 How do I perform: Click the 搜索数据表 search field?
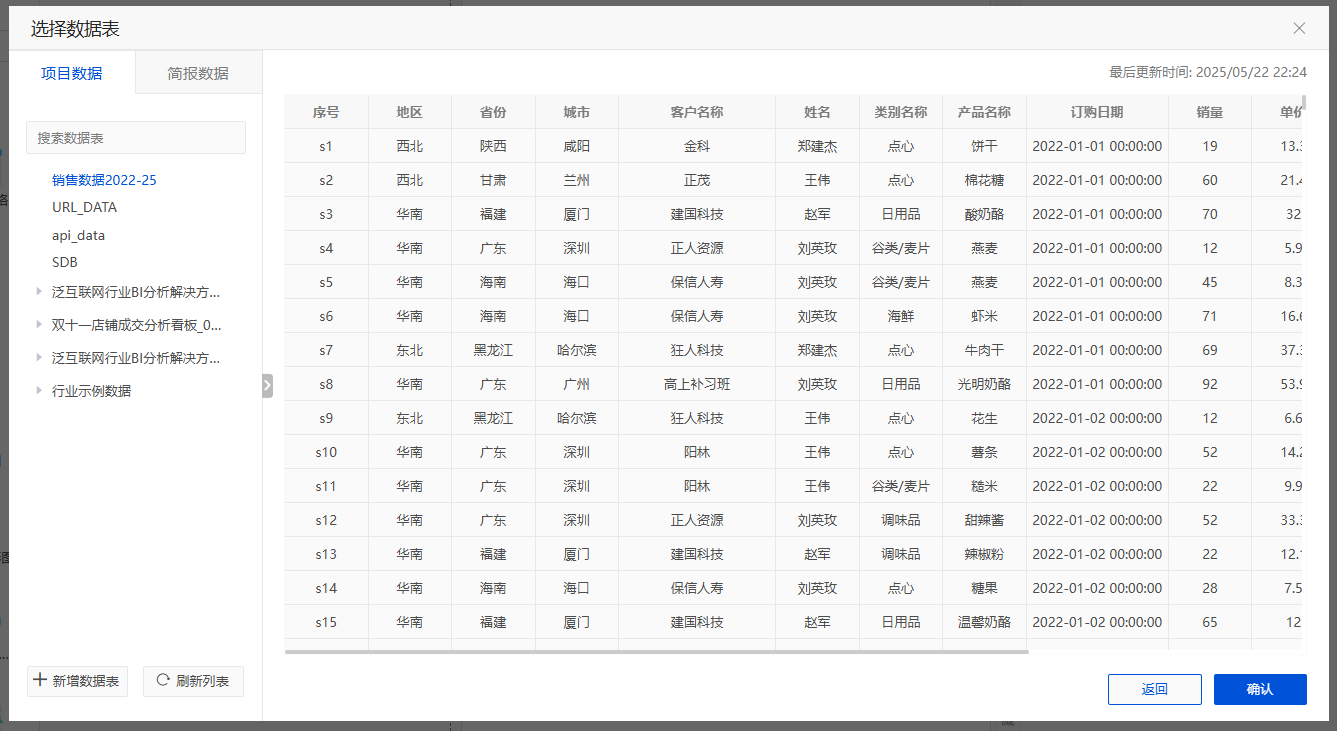tap(136, 138)
